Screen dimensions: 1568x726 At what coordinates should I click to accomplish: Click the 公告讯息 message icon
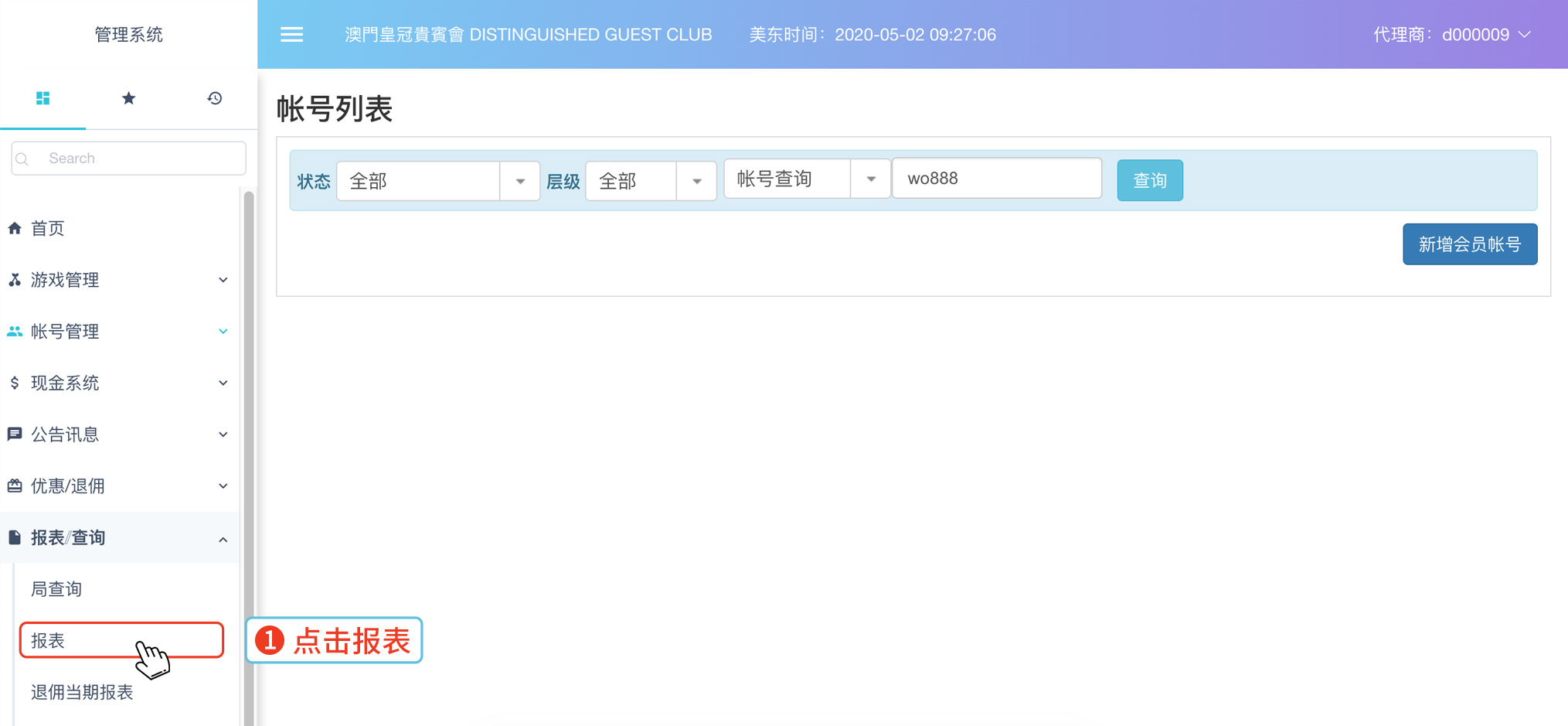click(15, 435)
